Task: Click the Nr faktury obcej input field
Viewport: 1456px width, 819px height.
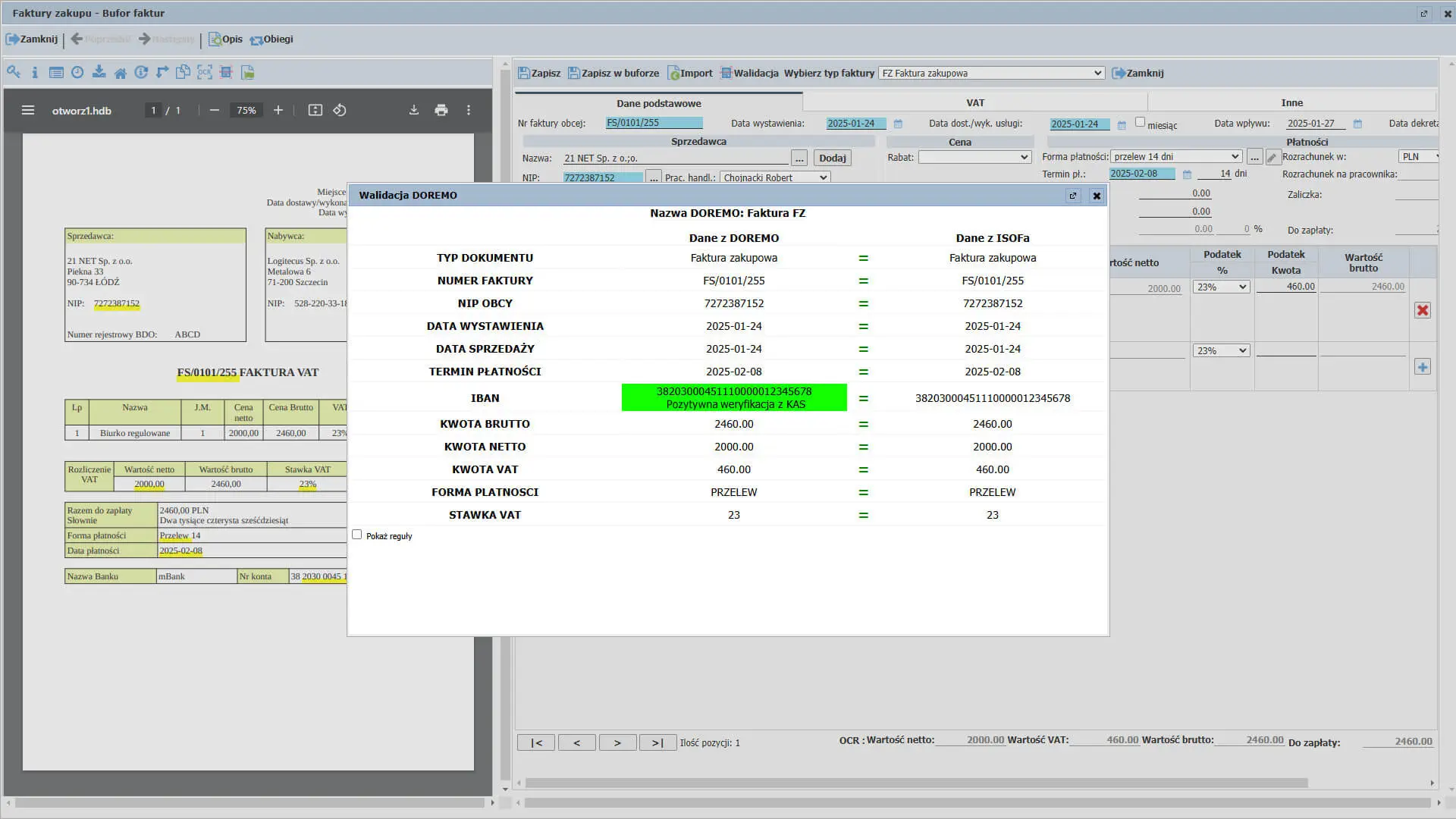Action: 654,123
